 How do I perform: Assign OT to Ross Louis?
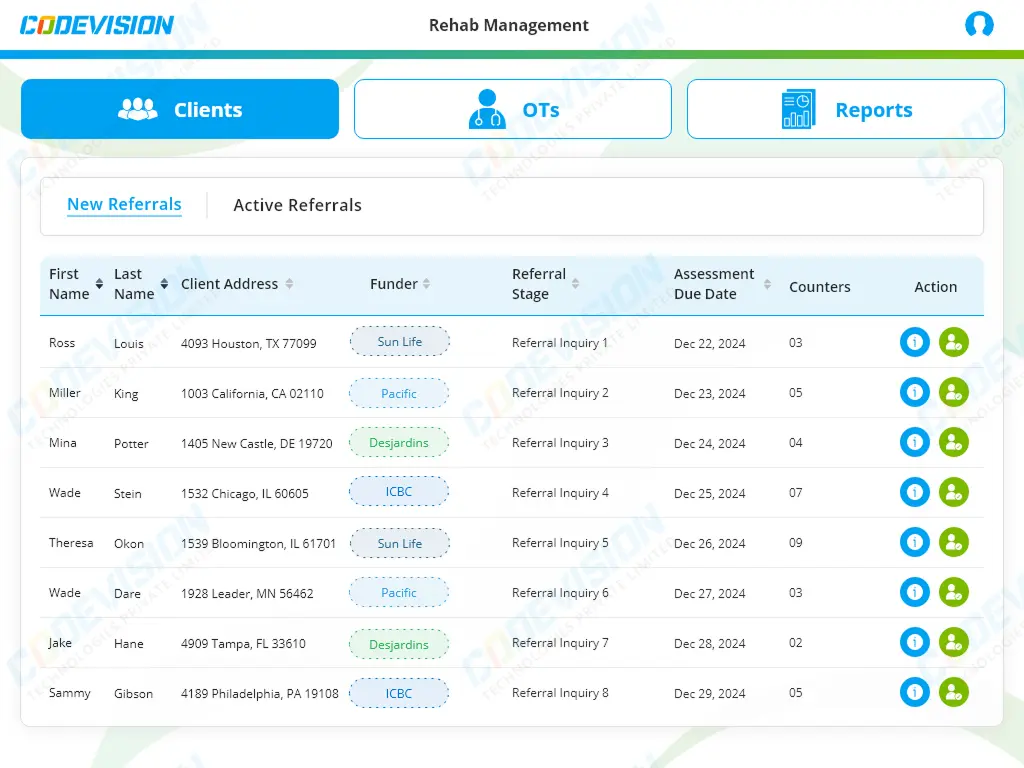pos(953,342)
